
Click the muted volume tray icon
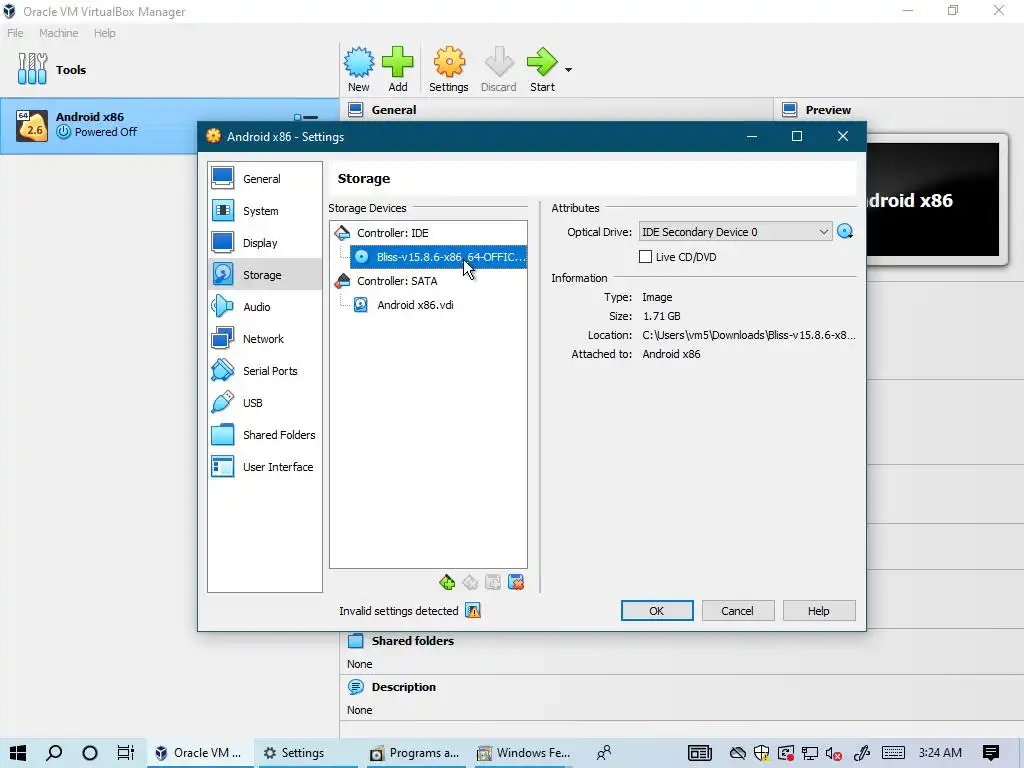point(833,754)
